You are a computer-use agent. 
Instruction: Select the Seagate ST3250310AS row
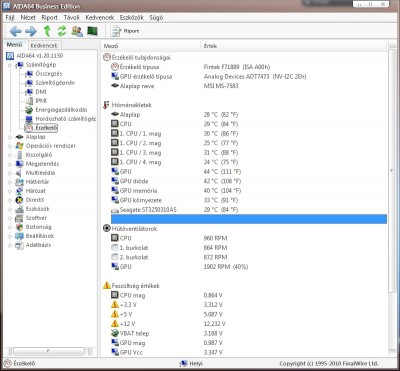click(x=249, y=210)
